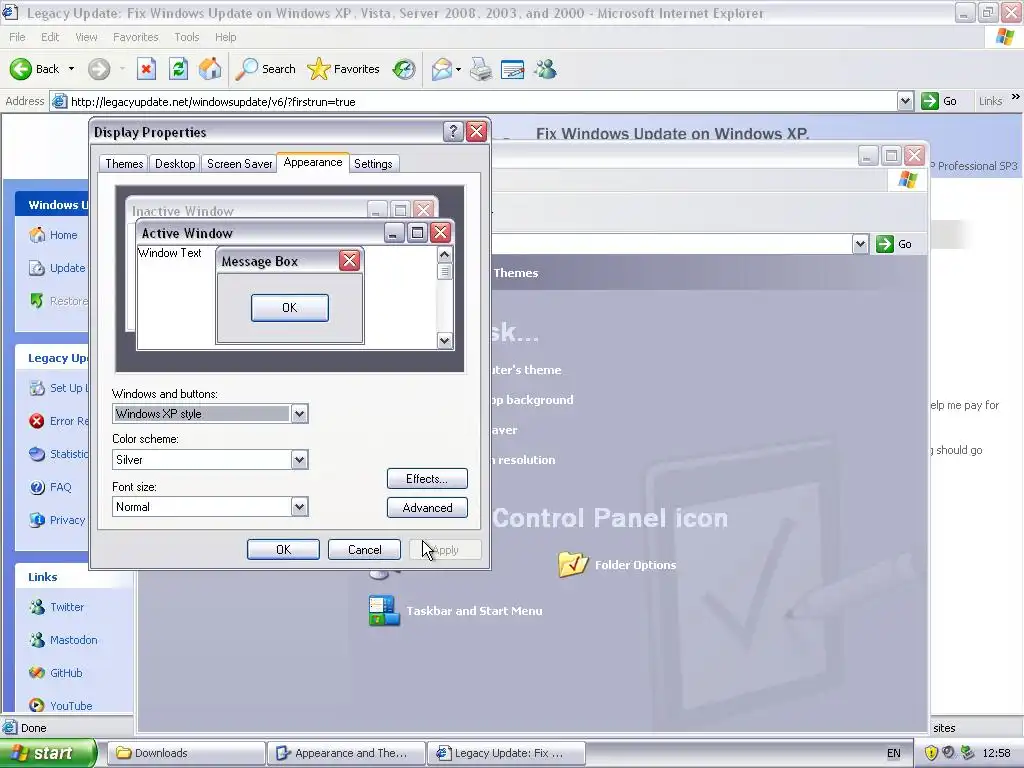Click the Help question mark in Display Properties

point(453,132)
